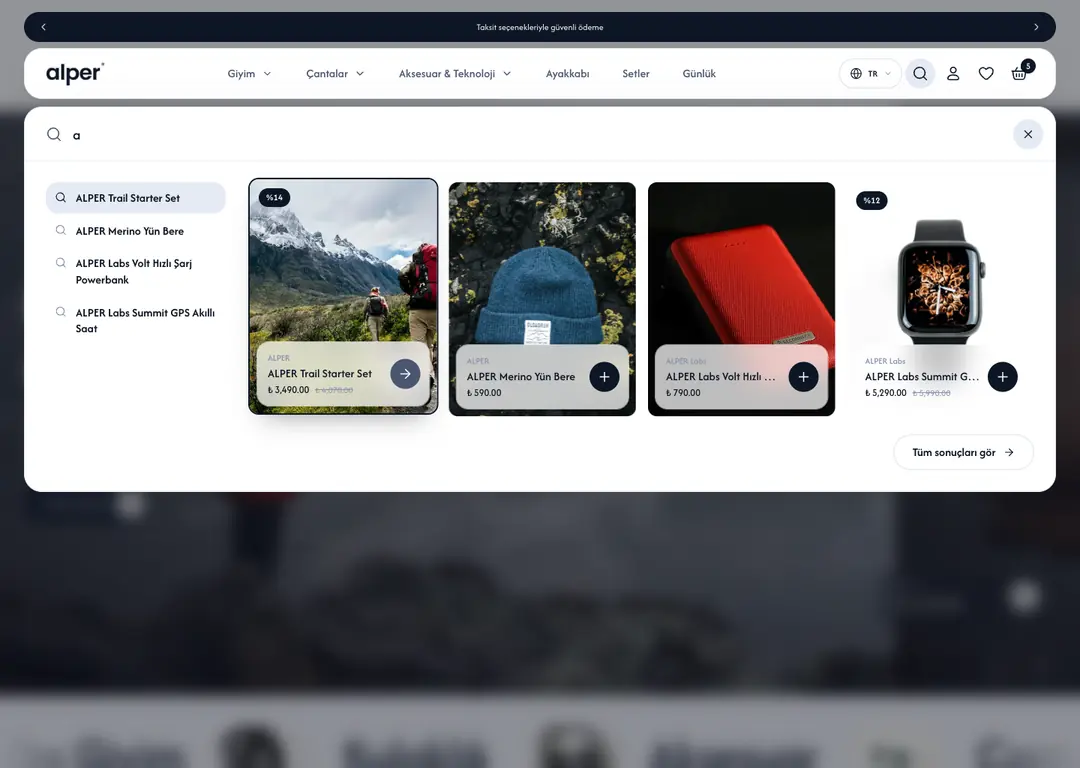Open the shopping basket icon

coord(1019,74)
